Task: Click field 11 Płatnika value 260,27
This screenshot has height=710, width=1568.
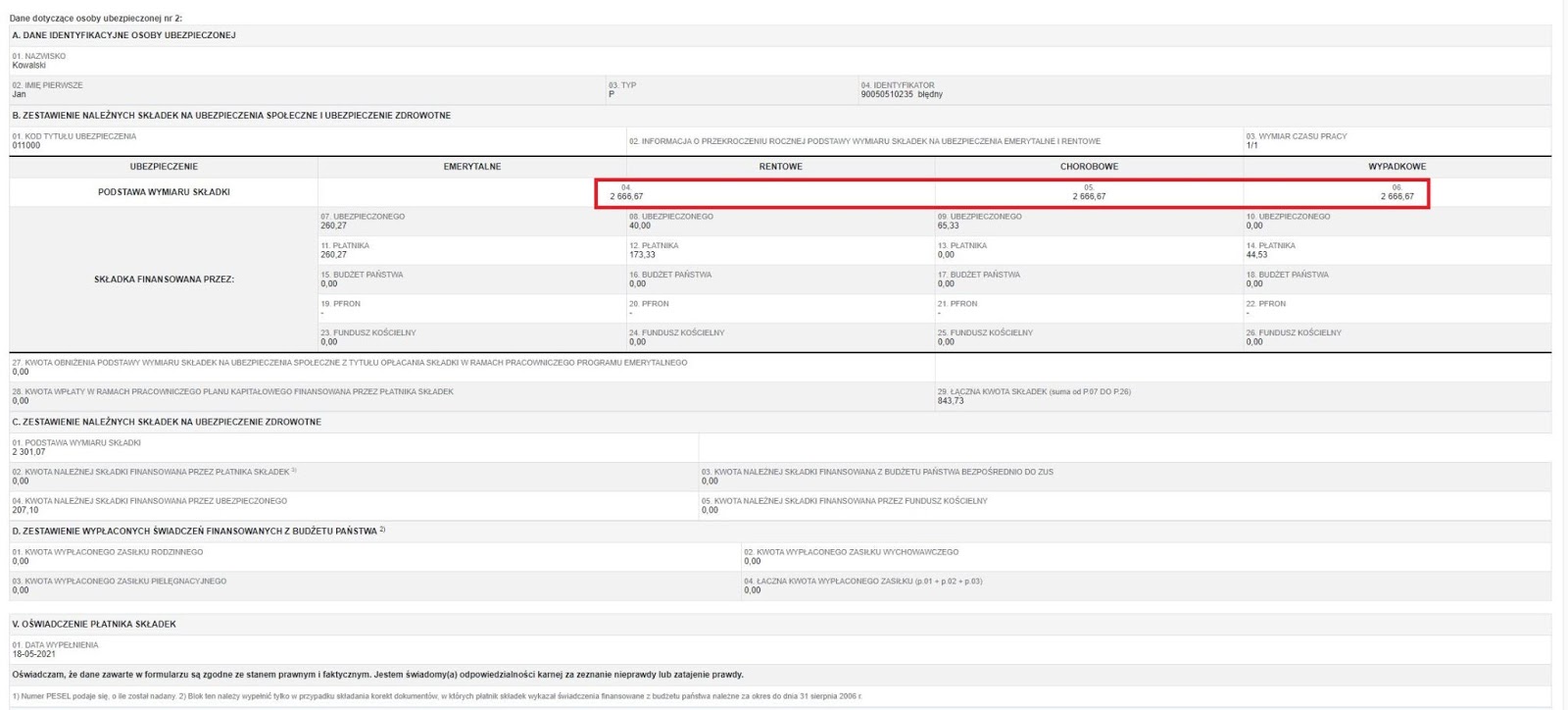Action: pos(333,255)
